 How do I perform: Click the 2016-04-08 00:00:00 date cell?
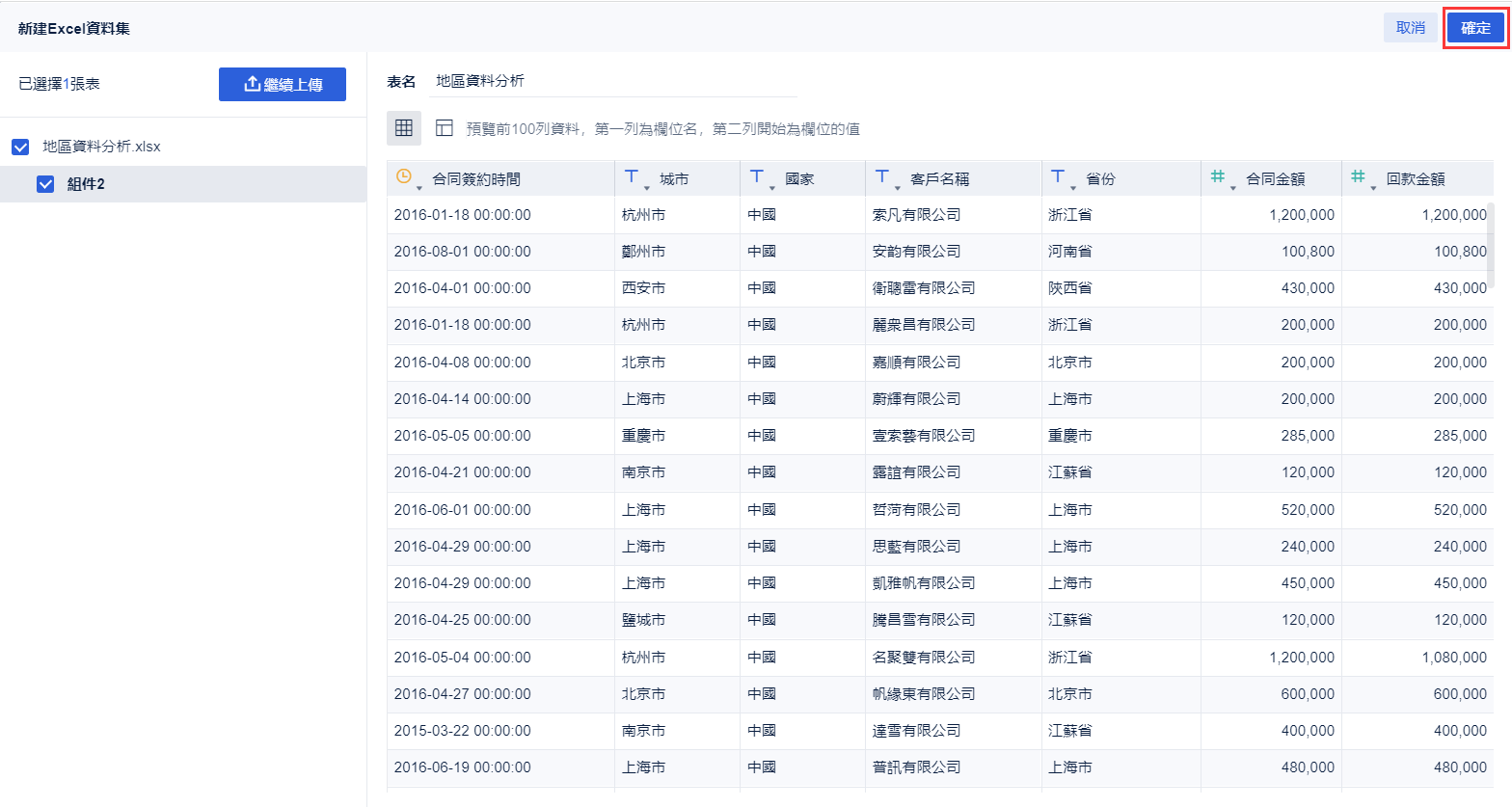500,363
